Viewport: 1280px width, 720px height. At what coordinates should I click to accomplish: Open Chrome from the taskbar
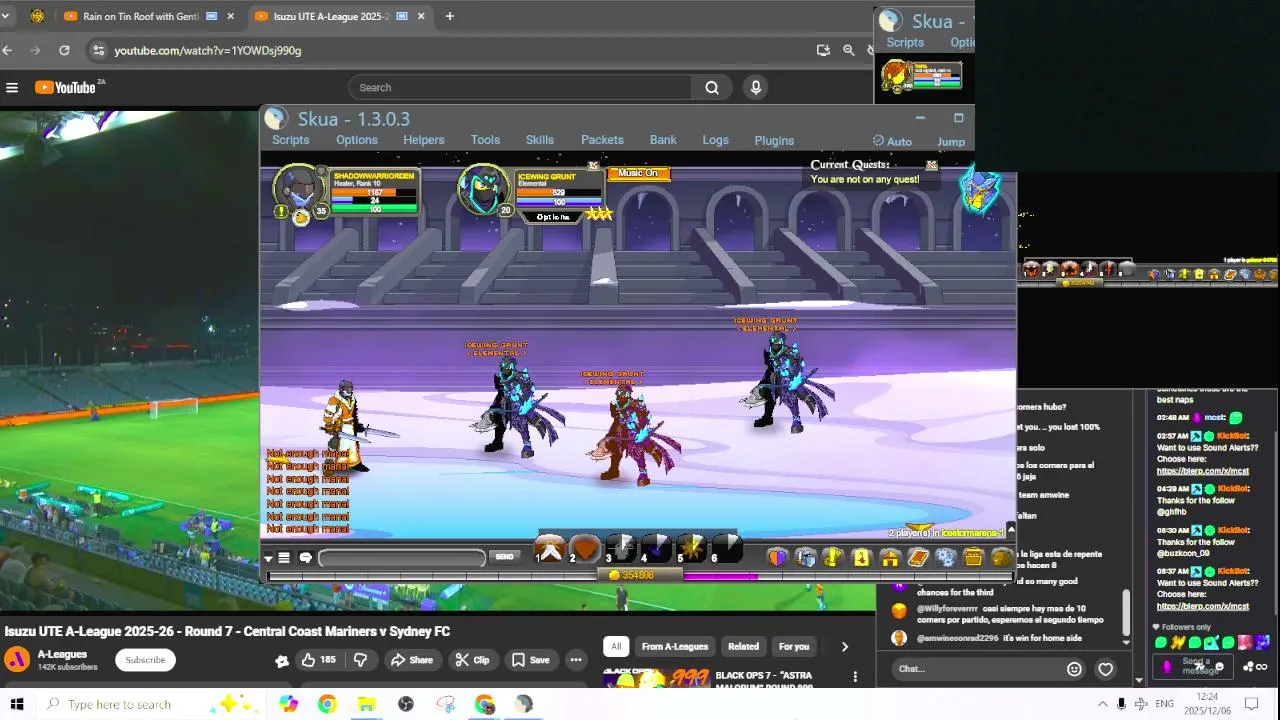(x=327, y=704)
